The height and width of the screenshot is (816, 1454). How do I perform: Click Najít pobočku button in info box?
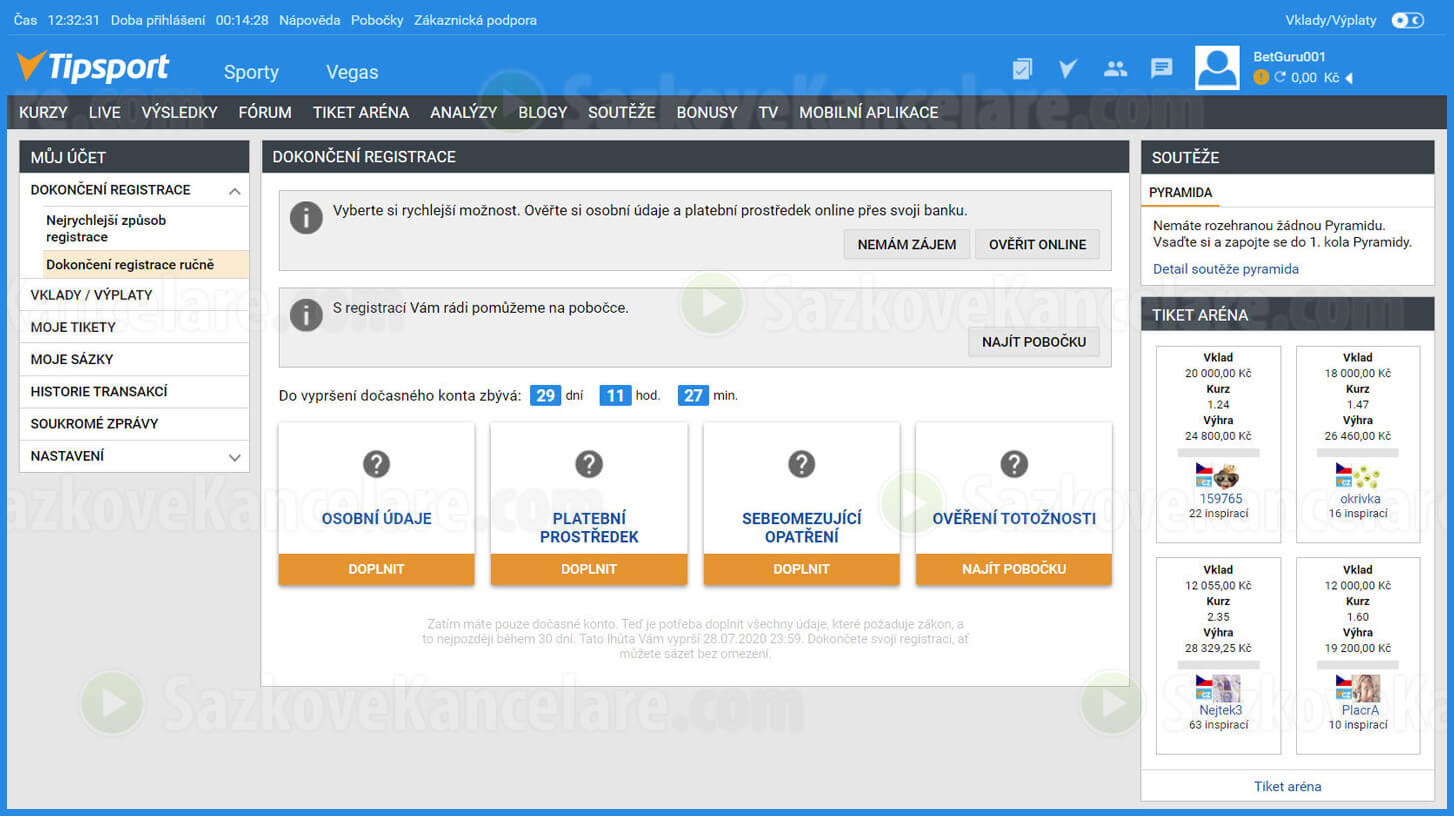tap(1034, 342)
